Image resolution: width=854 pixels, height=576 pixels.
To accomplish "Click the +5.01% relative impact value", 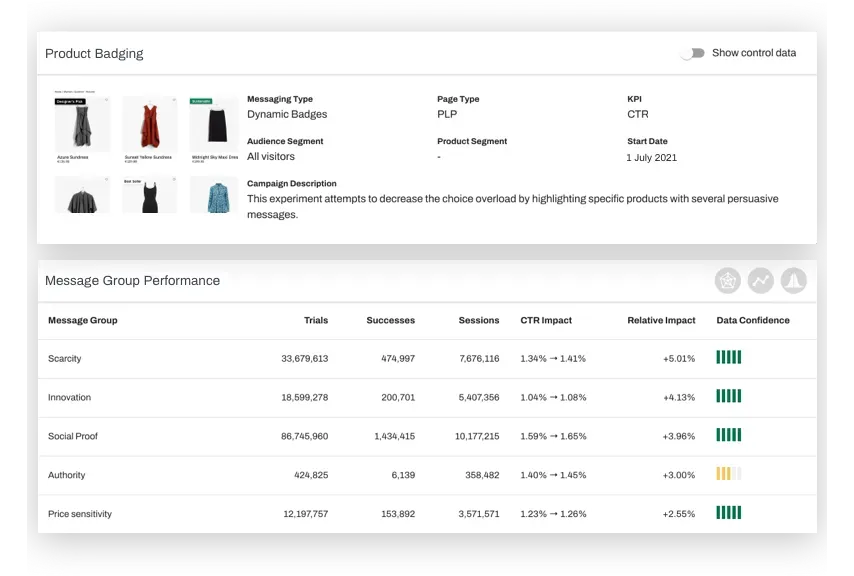I will coord(679,359).
